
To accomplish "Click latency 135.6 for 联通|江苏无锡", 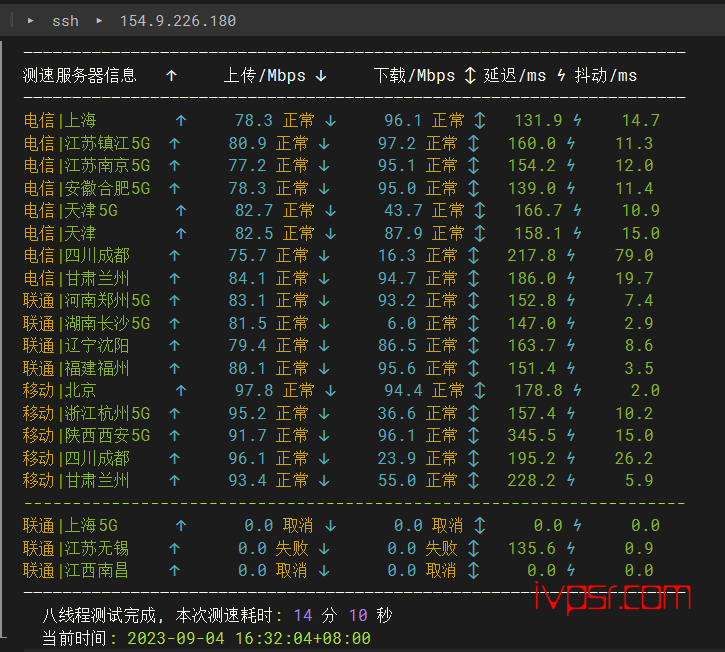I will 532,548.
